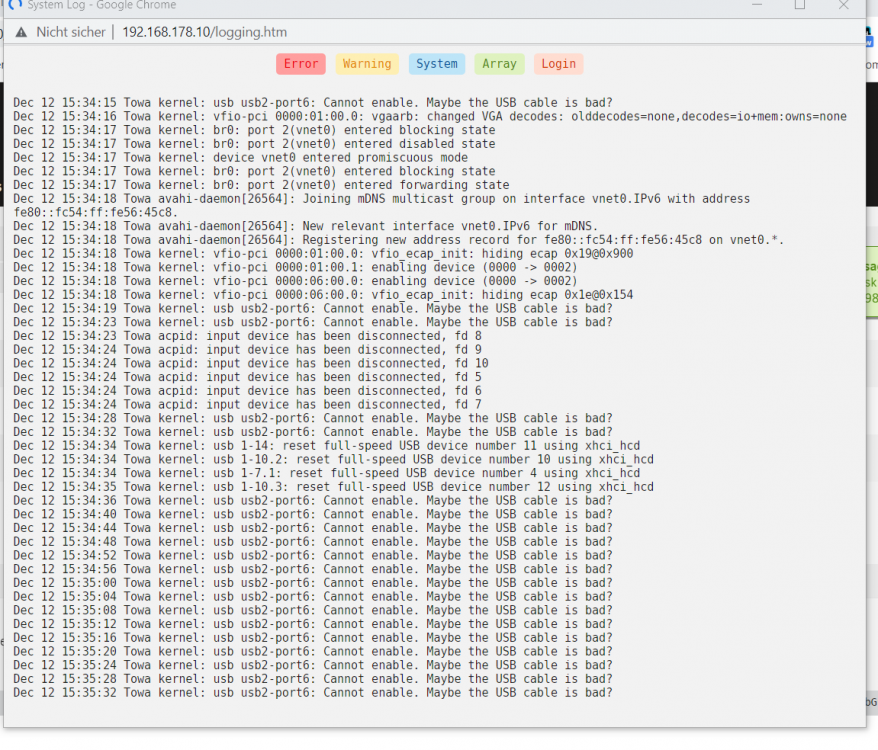Select first log line at 15:34:15
The width and height of the screenshot is (878, 750).
coord(313,103)
